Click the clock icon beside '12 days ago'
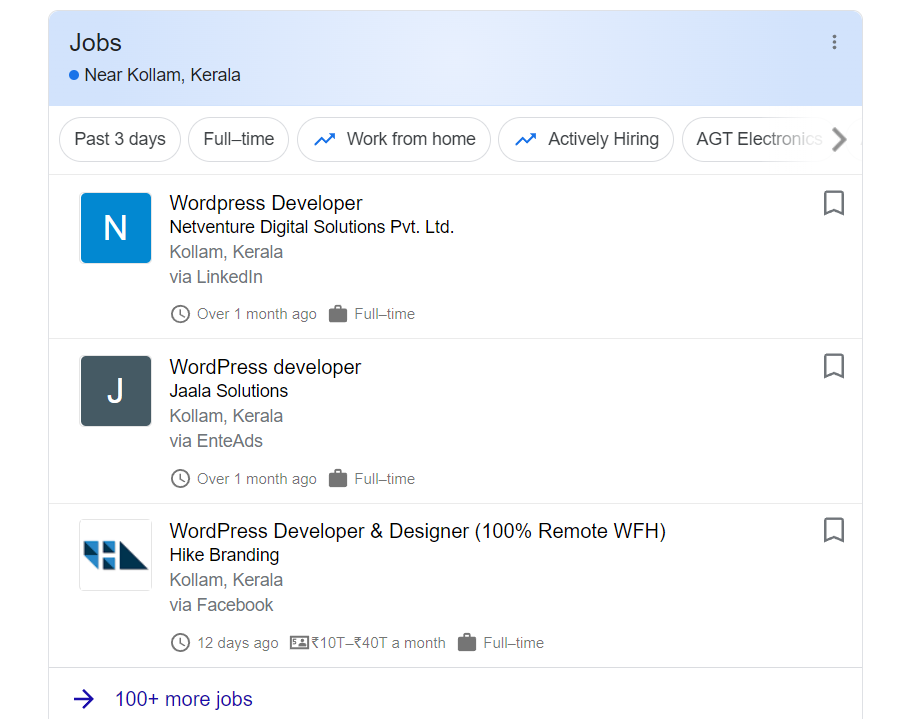Image resolution: width=906 pixels, height=719 pixels. click(x=180, y=643)
